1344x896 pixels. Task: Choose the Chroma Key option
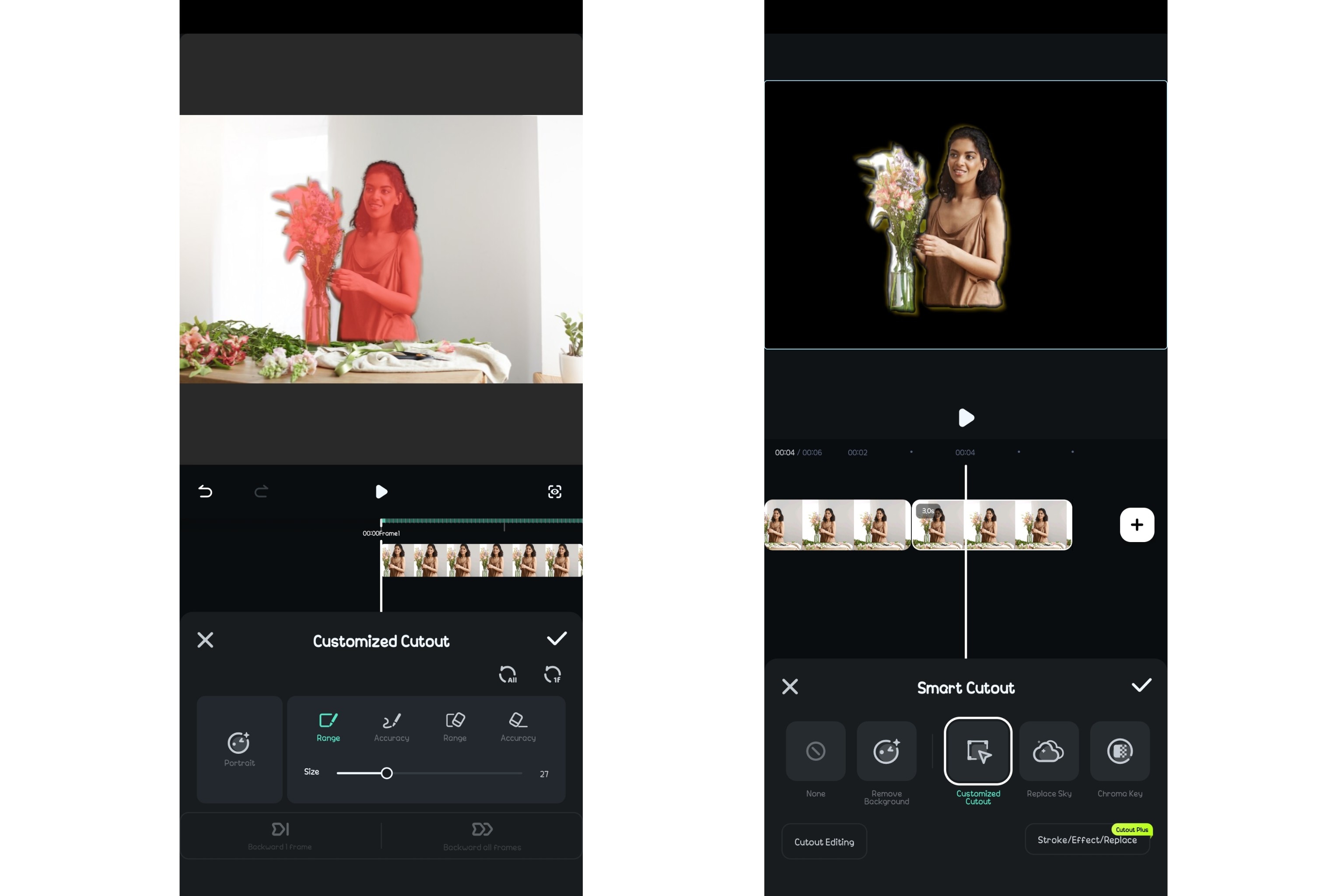coord(1120,751)
